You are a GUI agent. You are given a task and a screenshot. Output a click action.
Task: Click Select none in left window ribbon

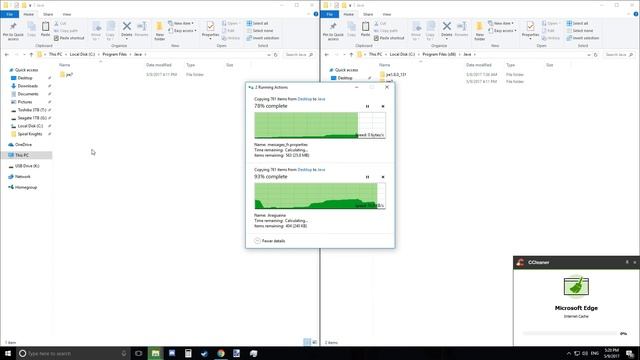(x=260, y=31)
